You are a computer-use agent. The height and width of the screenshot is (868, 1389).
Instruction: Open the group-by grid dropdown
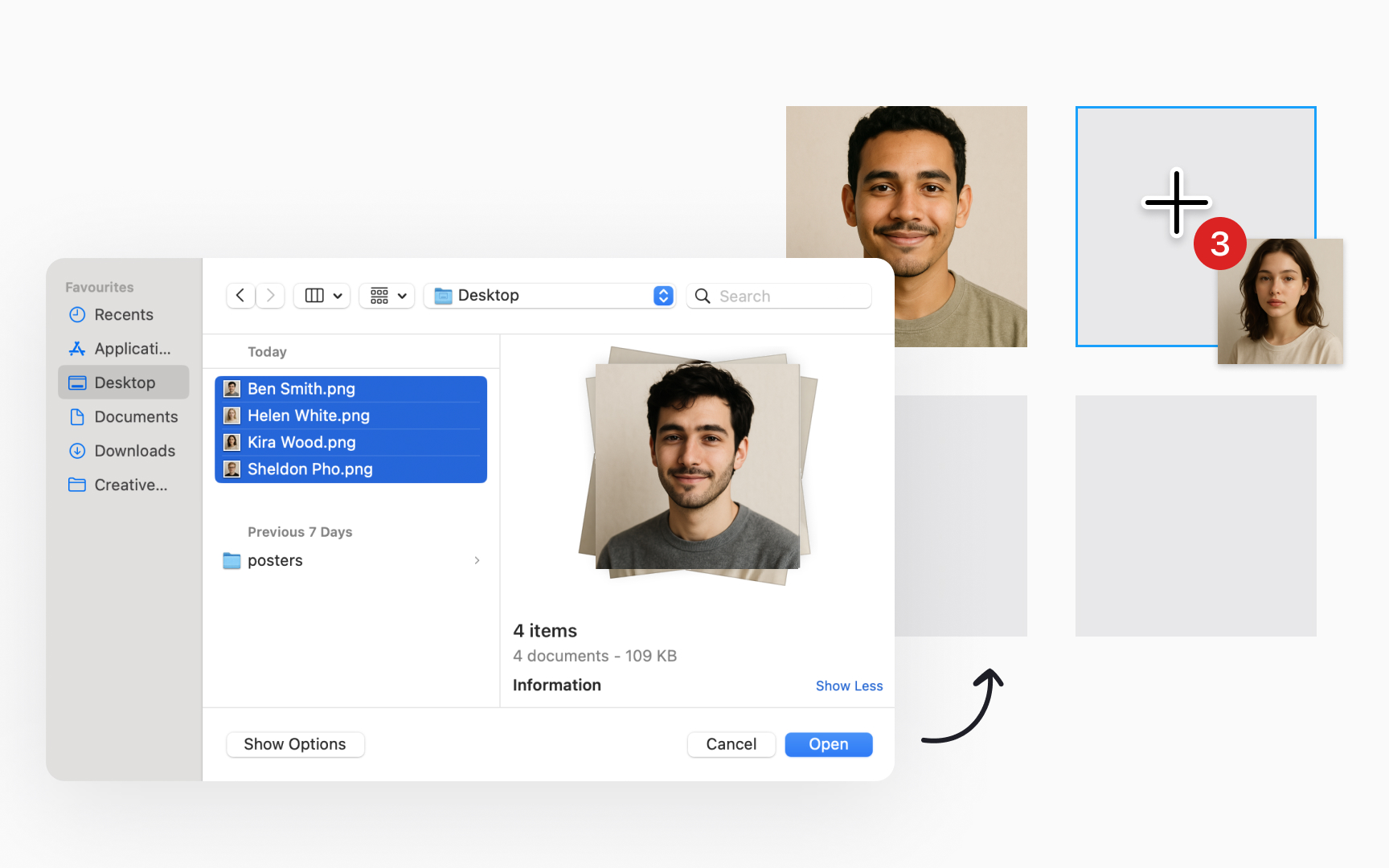(387, 296)
